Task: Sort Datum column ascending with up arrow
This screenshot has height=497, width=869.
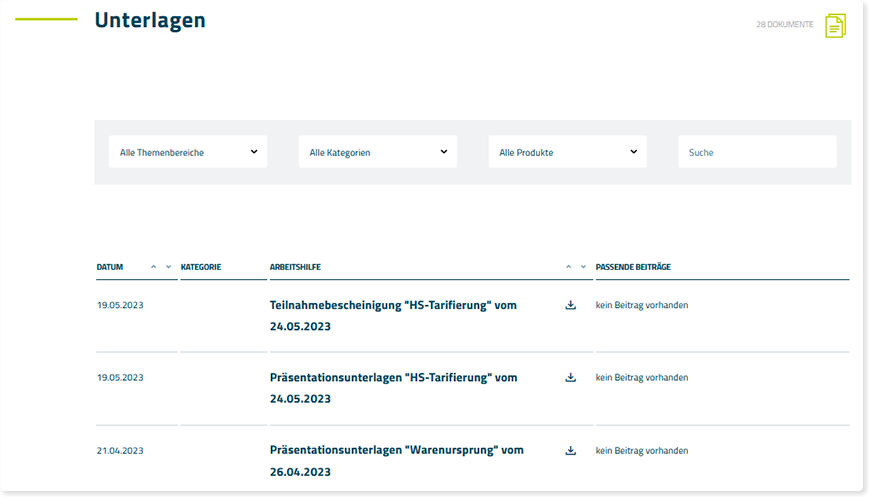Action: point(153,267)
